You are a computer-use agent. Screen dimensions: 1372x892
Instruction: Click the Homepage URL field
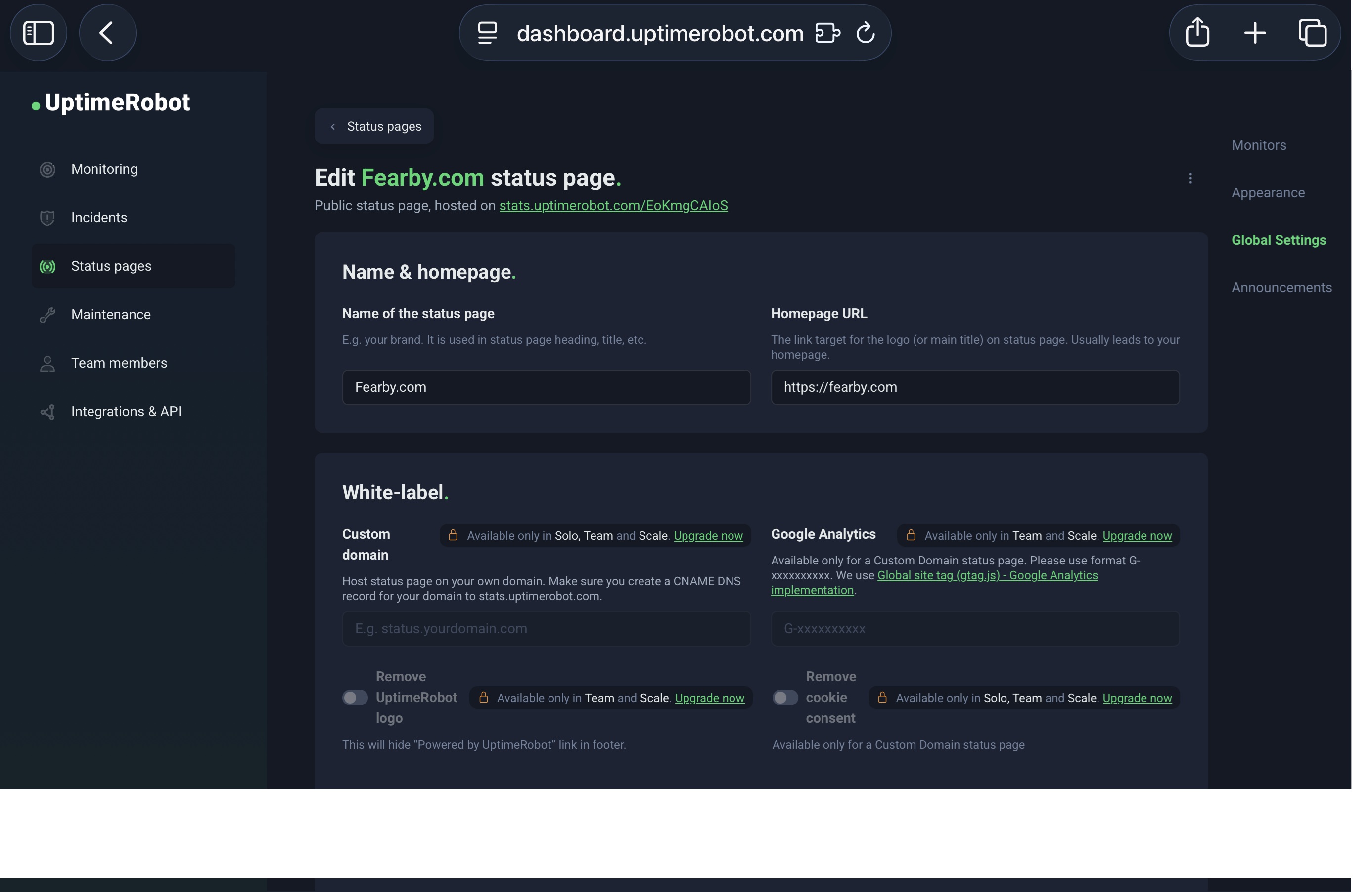click(x=975, y=387)
